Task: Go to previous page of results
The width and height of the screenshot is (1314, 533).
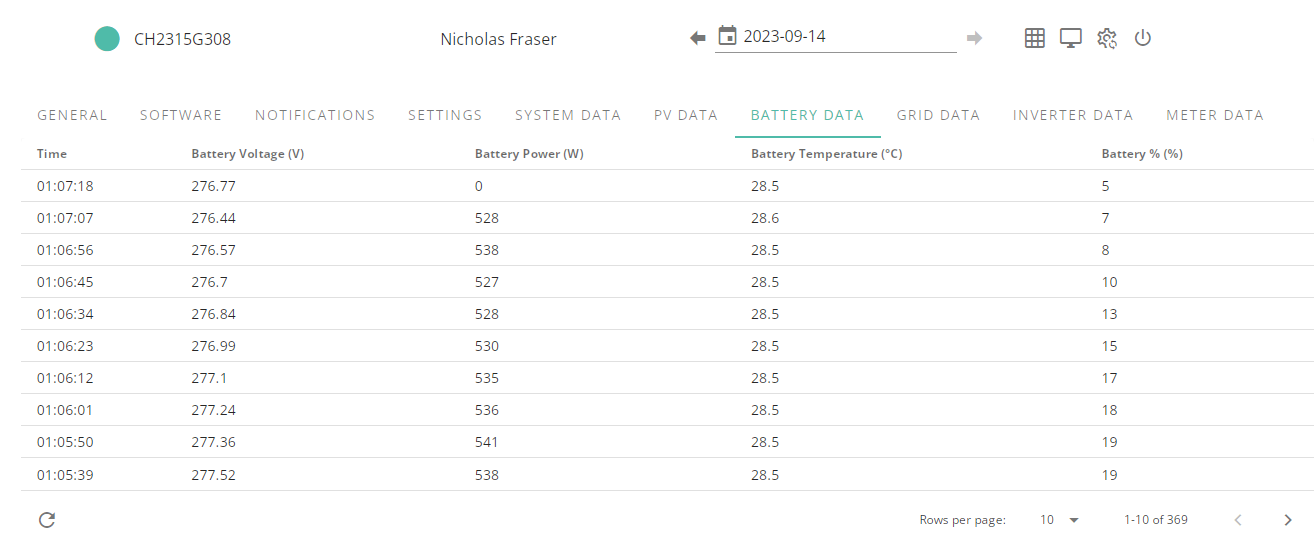Action: [1238, 520]
